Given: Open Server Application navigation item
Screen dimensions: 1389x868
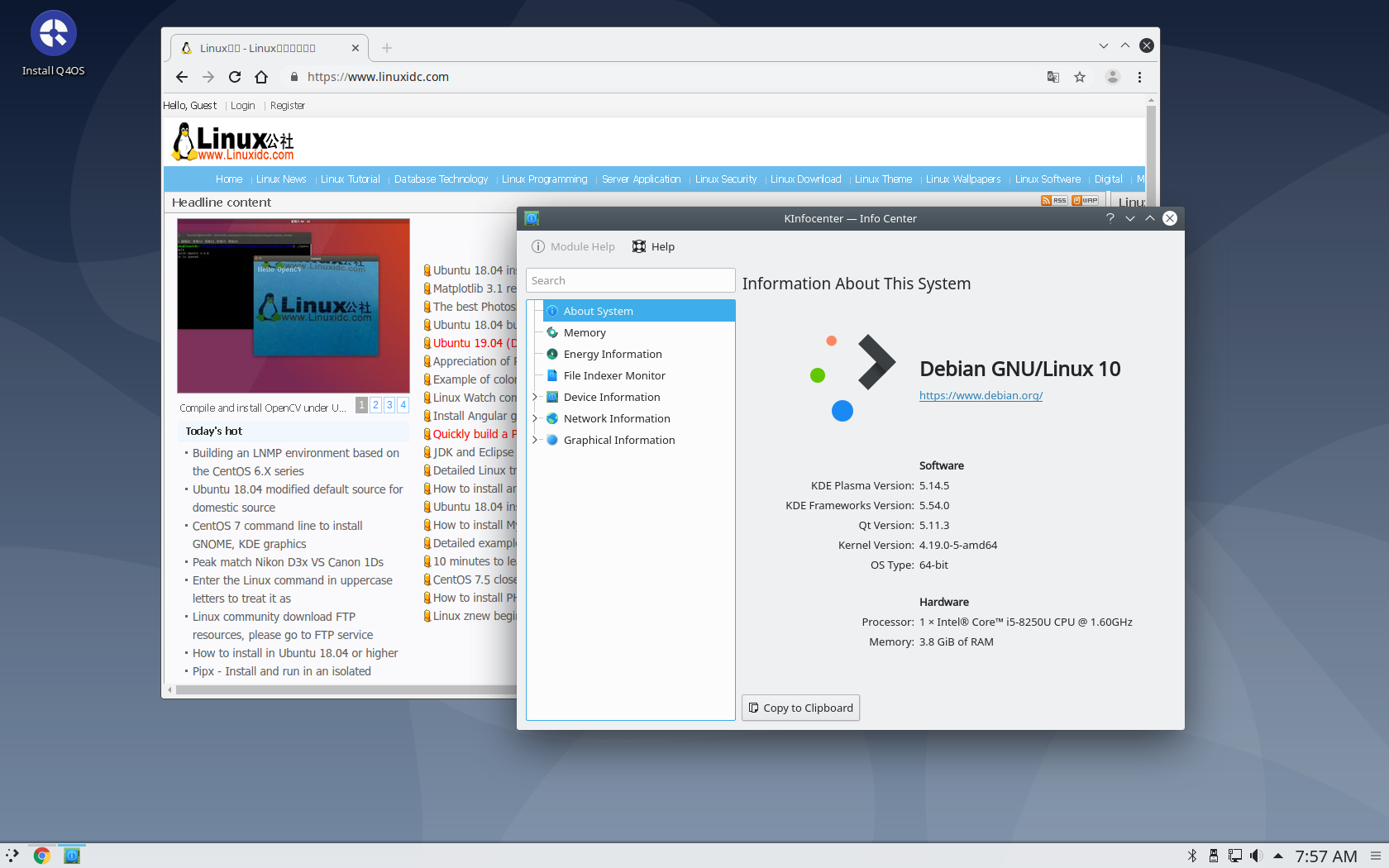Looking at the screenshot, I should [x=641, y=179].
